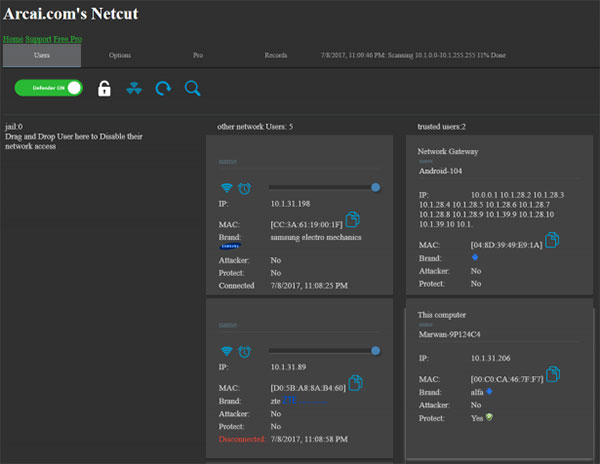
Task: Click the red Disconnected status label
Action: 242,439
